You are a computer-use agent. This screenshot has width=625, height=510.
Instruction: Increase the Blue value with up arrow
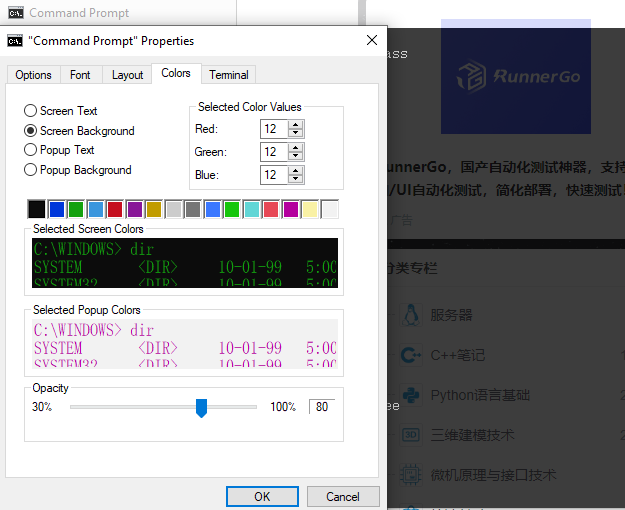coord(296,171)
